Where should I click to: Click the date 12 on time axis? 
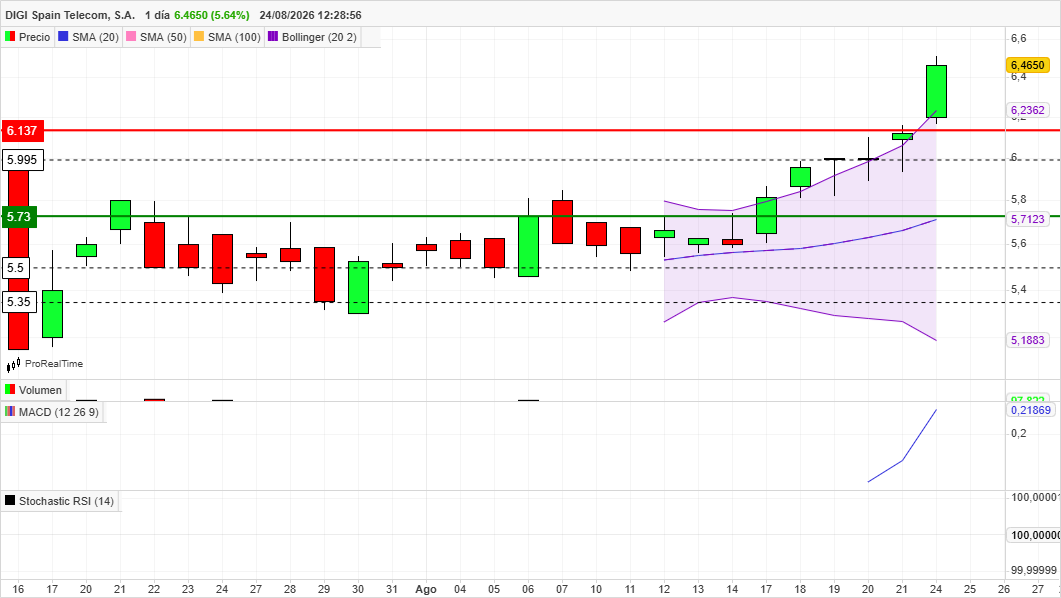[664, 589]
